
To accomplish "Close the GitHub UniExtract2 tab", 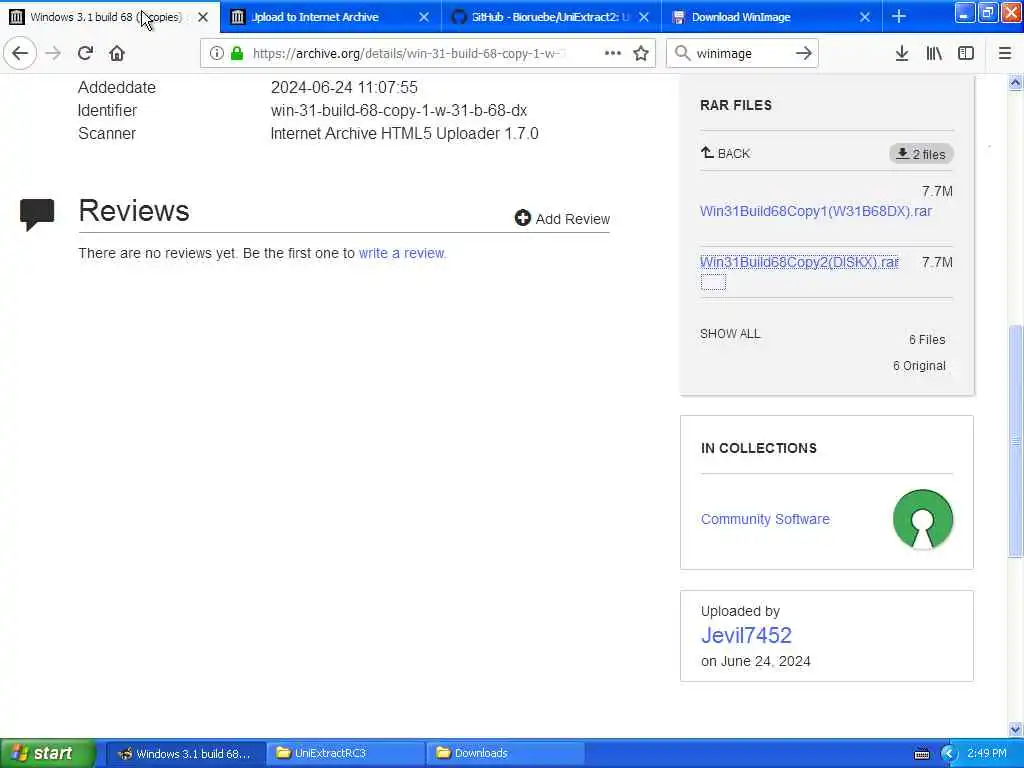I will (x=644, y=17).
